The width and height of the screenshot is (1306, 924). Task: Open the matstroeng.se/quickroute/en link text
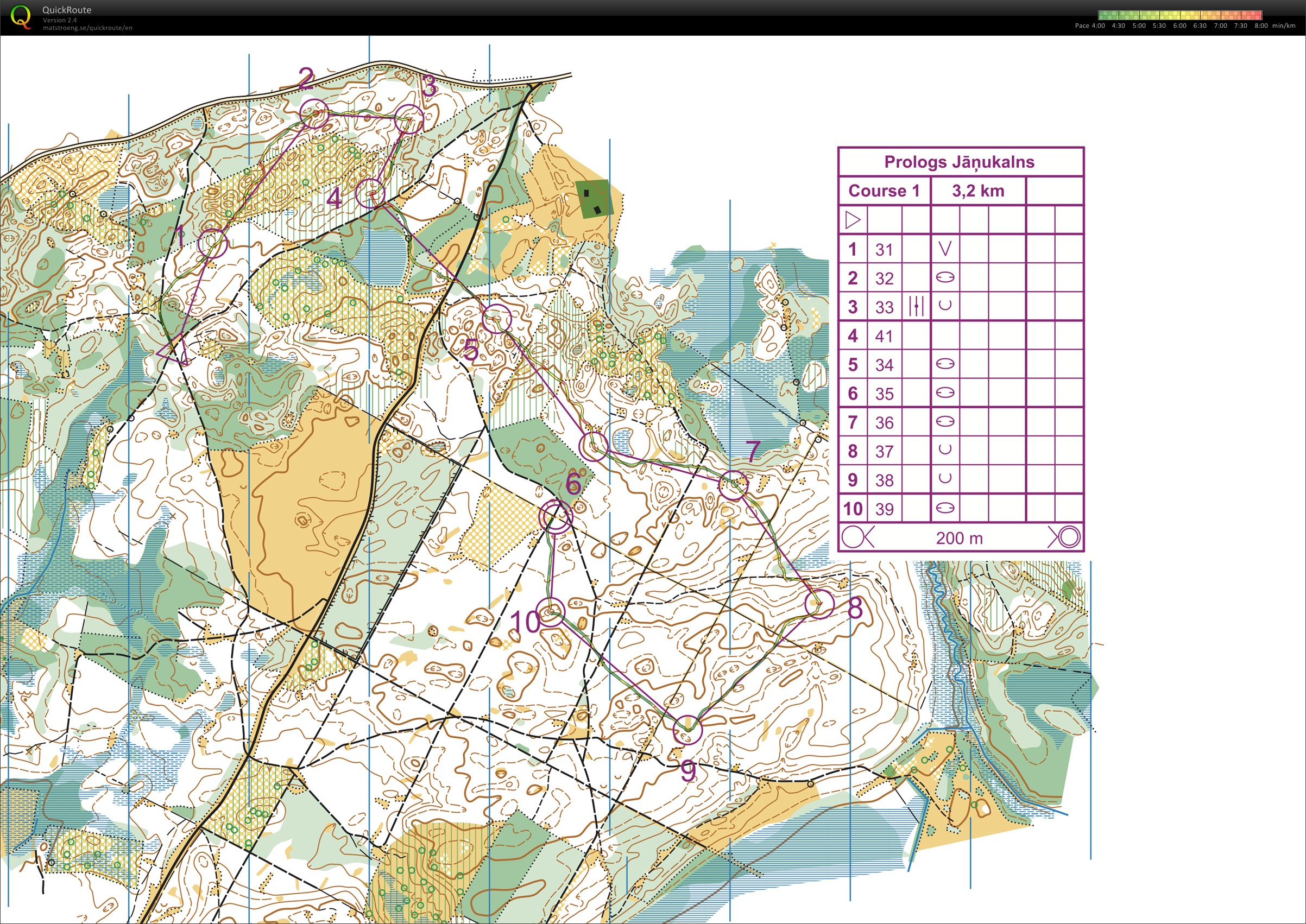click(x=87, y=27)
